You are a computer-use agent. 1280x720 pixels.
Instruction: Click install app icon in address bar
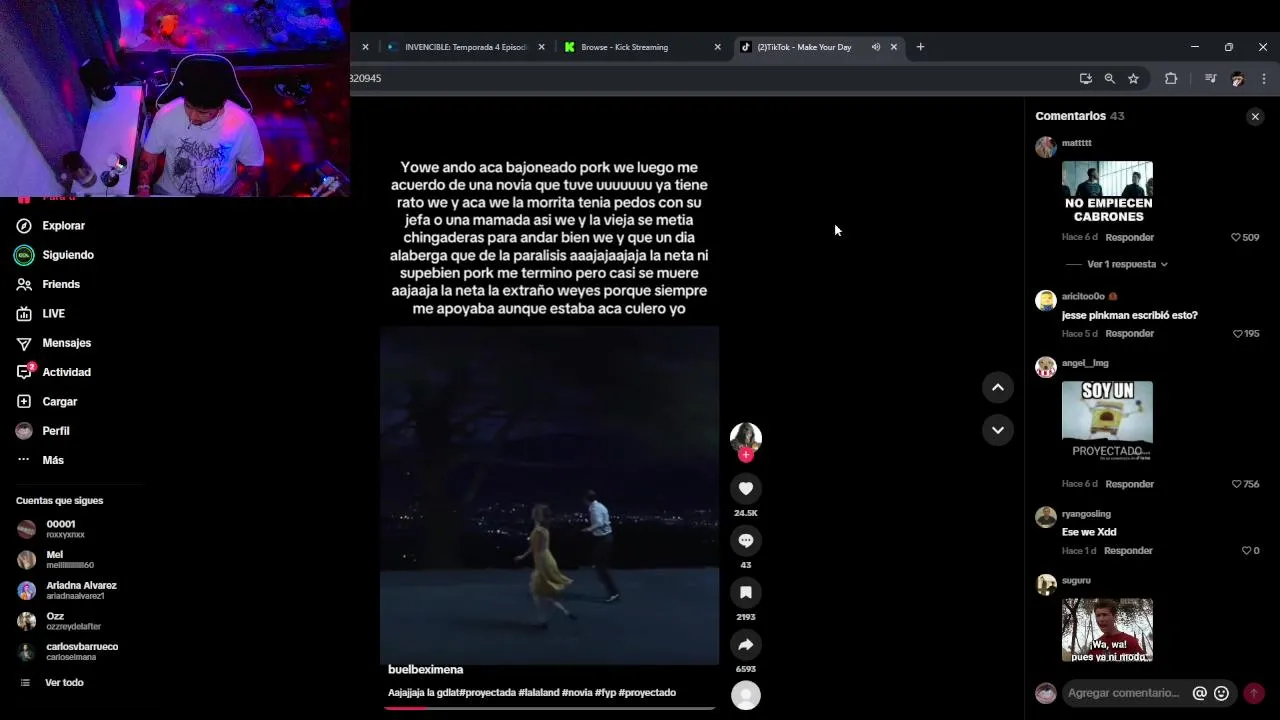1085,78
